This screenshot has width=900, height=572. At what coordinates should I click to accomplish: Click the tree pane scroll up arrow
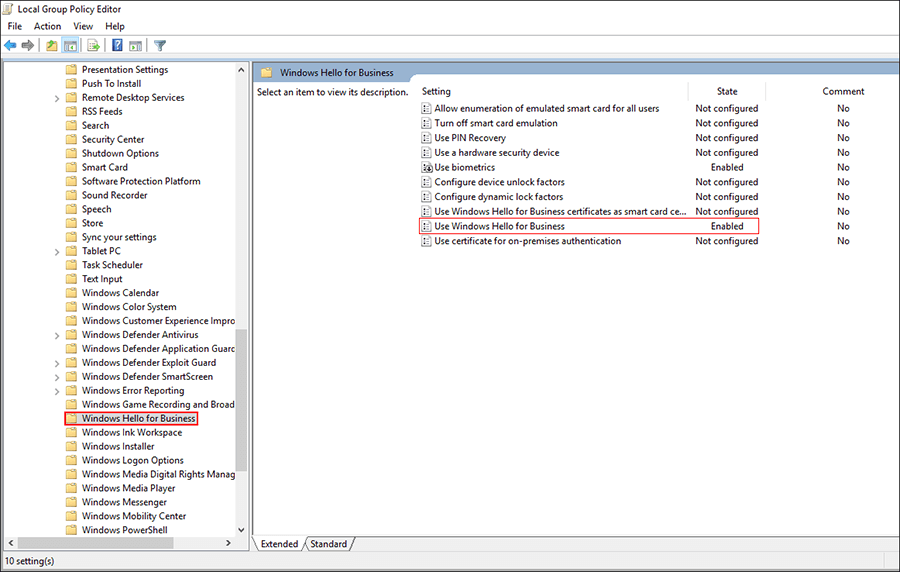click(241, 70)
